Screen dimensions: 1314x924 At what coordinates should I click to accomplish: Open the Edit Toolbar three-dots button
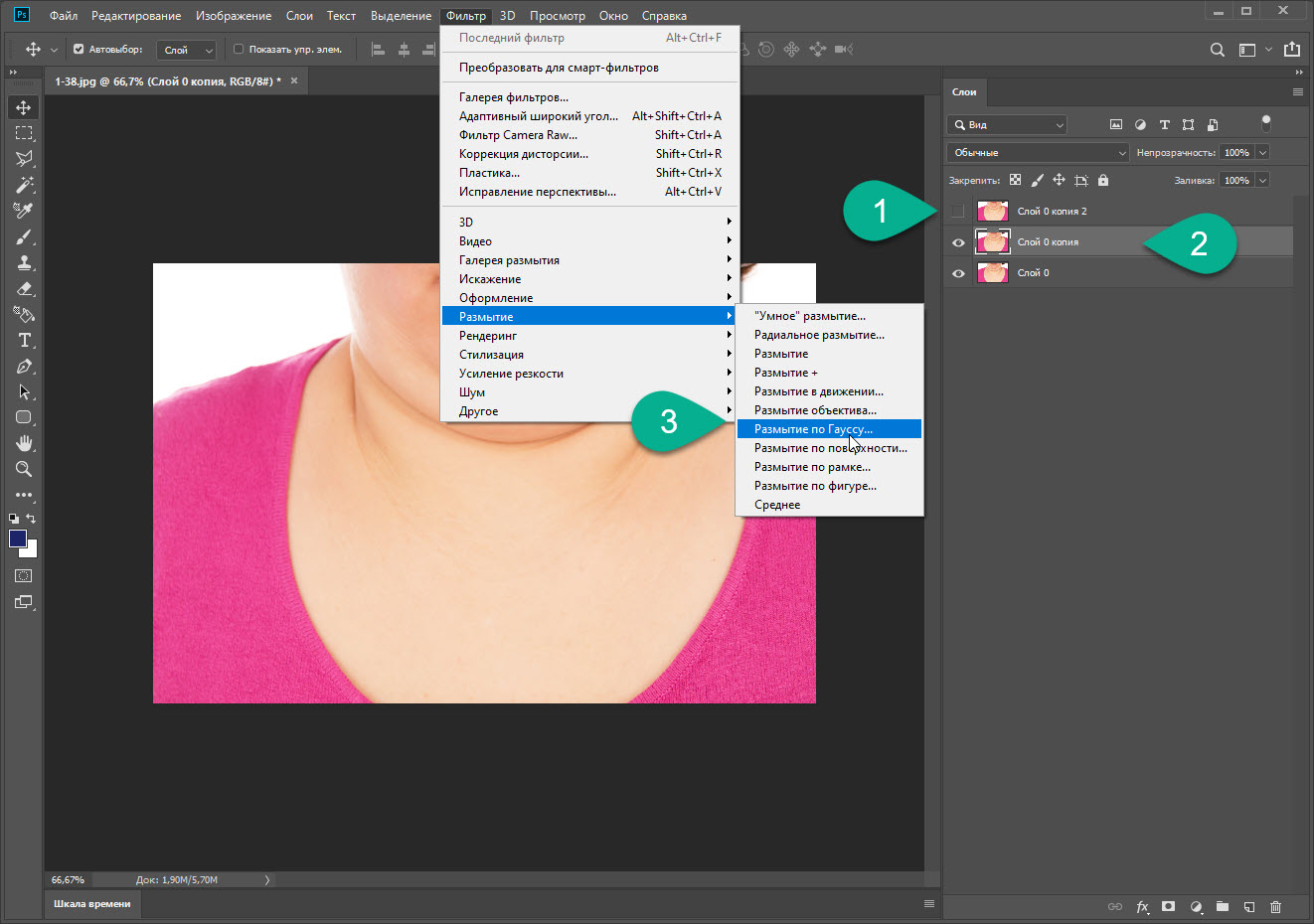(x=24, y=495)
